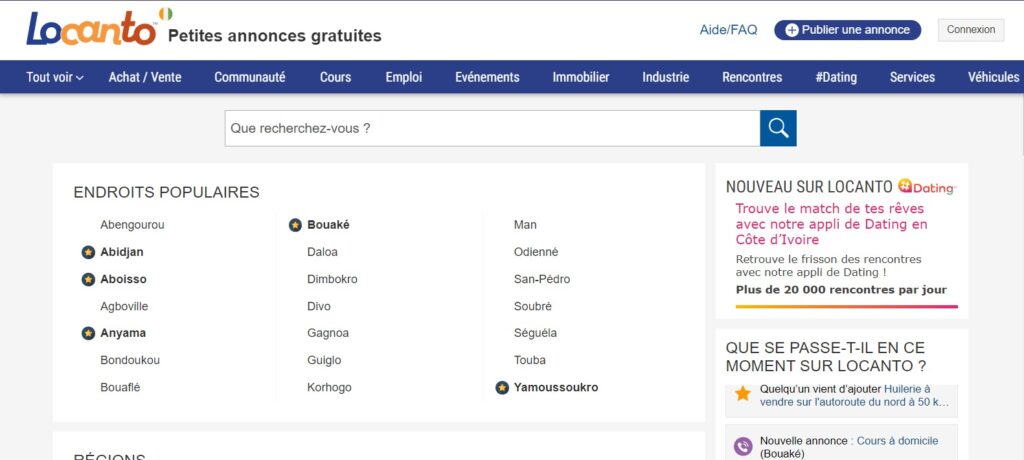Screen dimensions: 1024x460
Task: Click the Dating logo in the promo box
Action: [926, 187]
